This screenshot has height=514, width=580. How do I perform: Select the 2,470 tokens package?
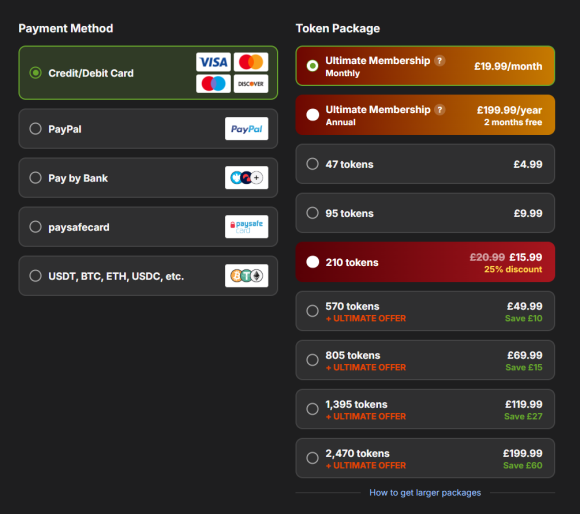(425, 458)
